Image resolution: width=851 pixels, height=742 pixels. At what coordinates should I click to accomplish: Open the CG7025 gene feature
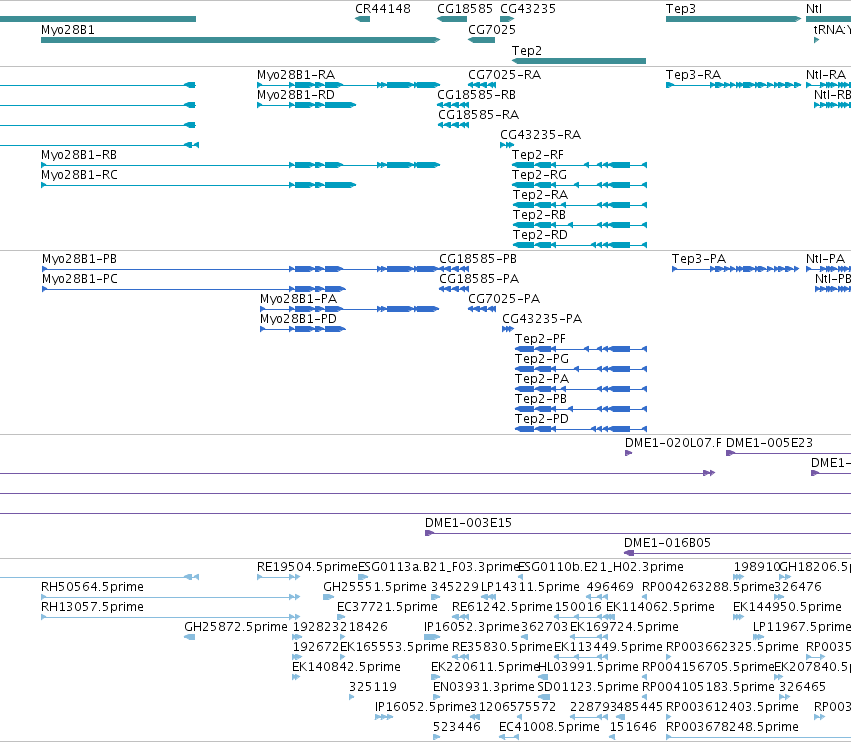[481, 40]
